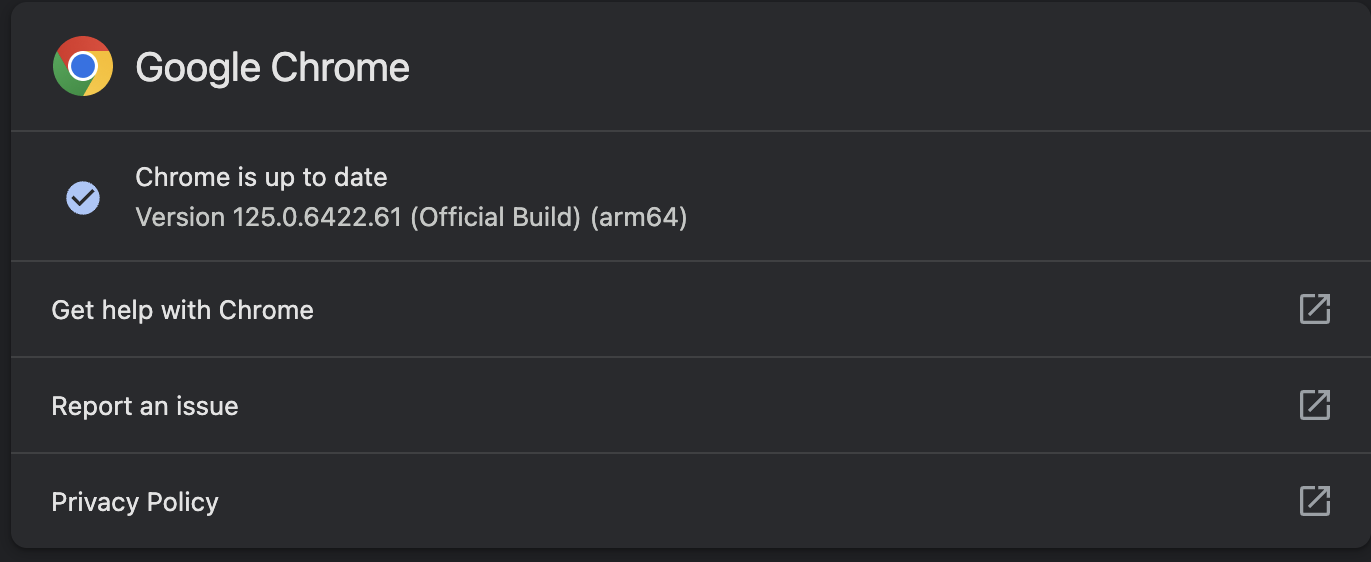Click the blue checkmark update status icon
Image resolution: width=1371 pixels, height=562 pixels.
pyautogui.click(x=83, y=198)
